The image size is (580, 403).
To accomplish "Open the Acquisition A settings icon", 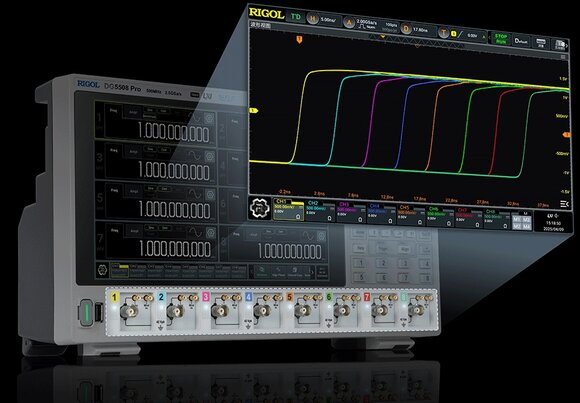I will point(348,22).
